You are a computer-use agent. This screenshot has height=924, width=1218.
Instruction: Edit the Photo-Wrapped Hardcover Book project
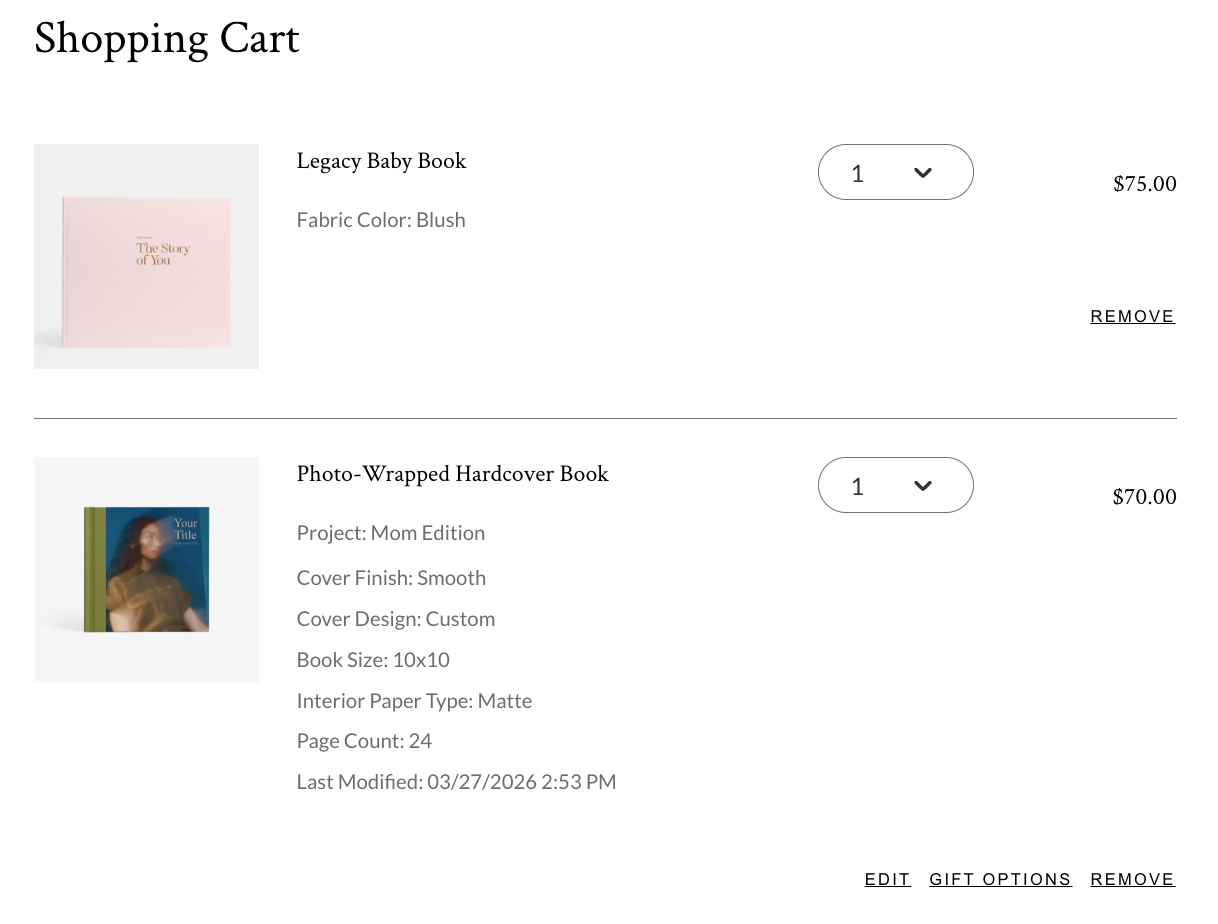[887, 880]
